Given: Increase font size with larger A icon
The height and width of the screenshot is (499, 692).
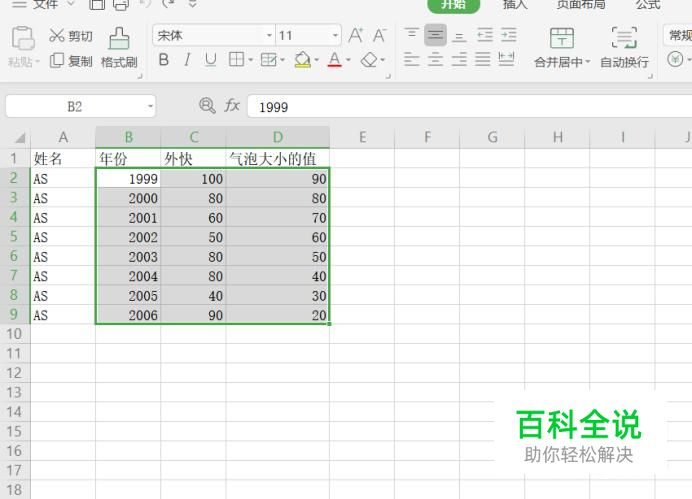Looking at the screenshot, I should [x=356, y=35].
